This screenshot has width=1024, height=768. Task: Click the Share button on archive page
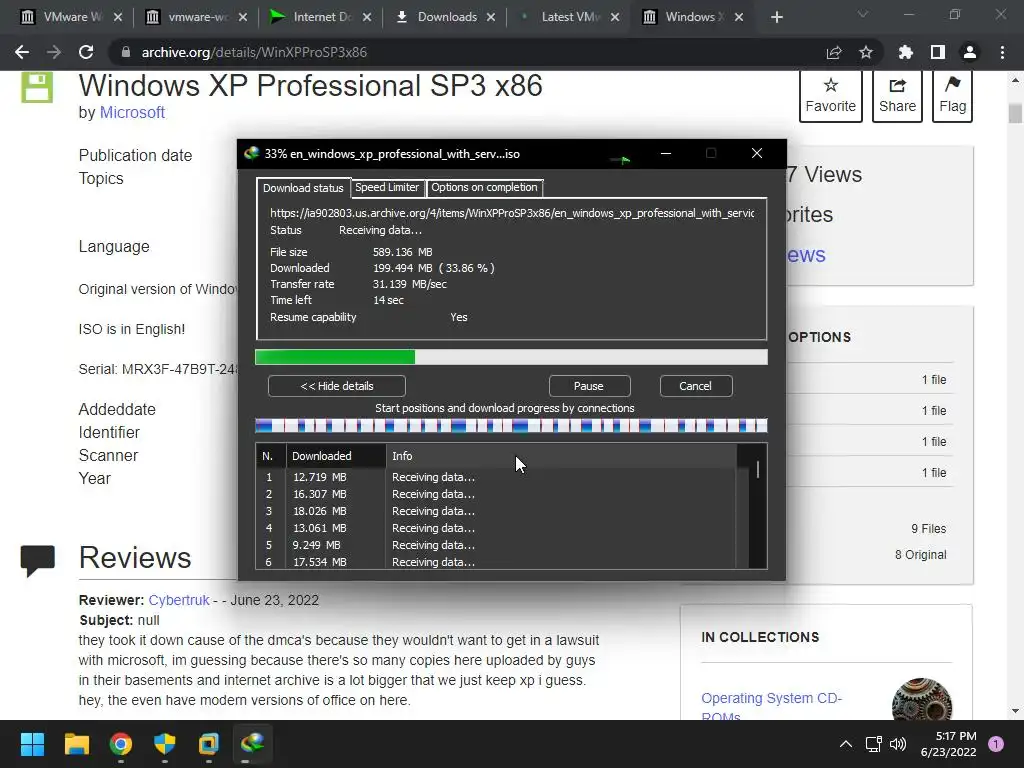tap(897, 95)
